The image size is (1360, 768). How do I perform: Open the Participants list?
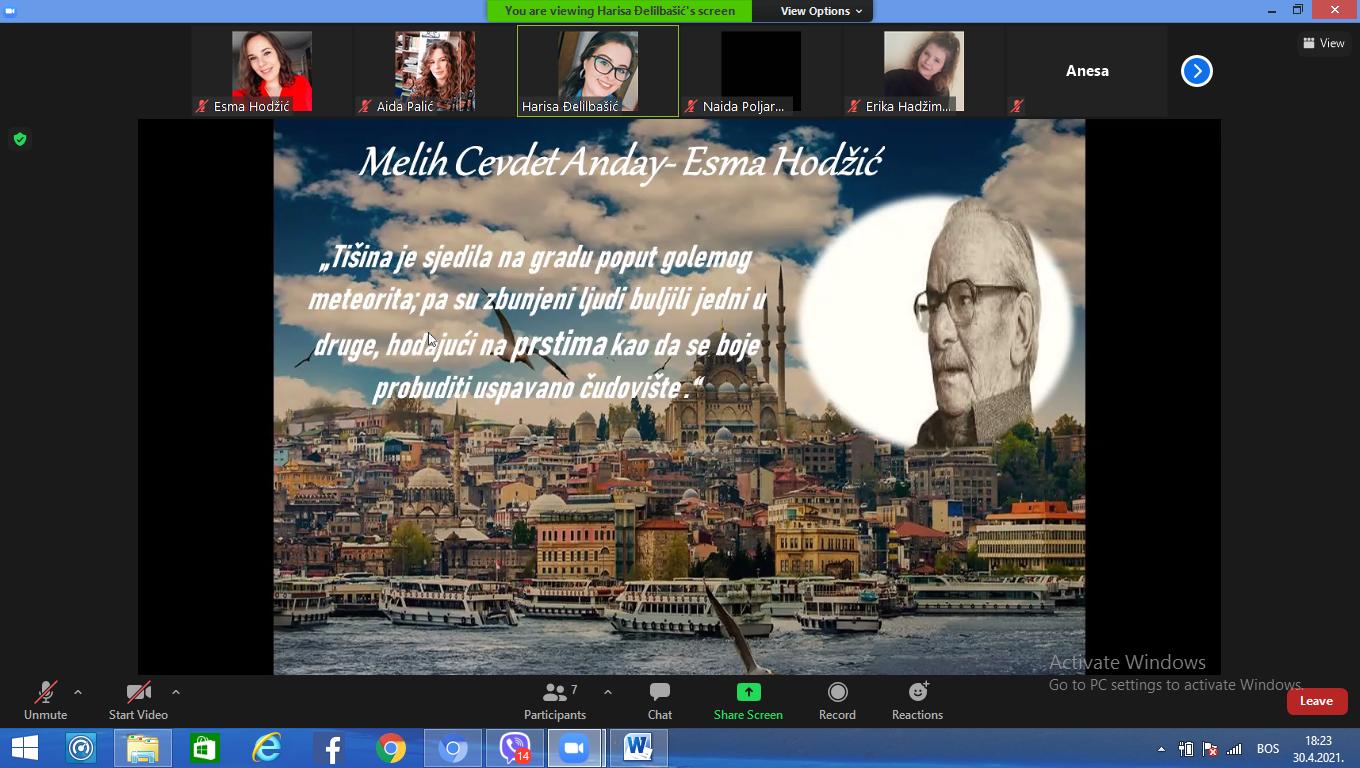point(555,701)
